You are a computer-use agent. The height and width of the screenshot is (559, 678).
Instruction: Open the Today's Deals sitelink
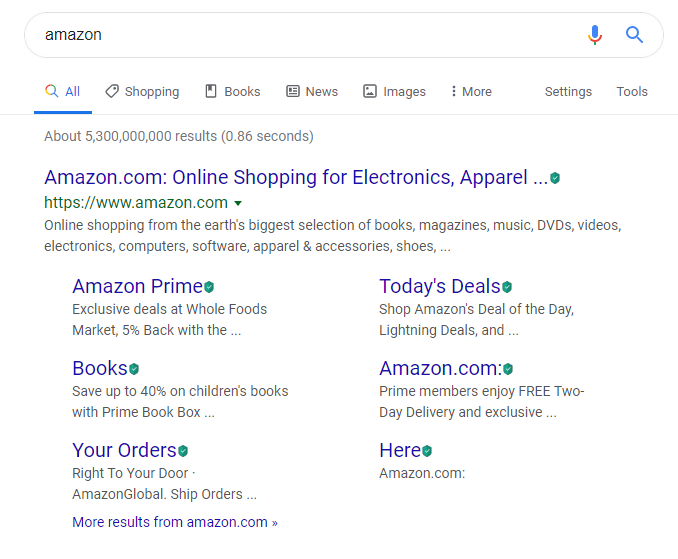(x=439, y=287)
